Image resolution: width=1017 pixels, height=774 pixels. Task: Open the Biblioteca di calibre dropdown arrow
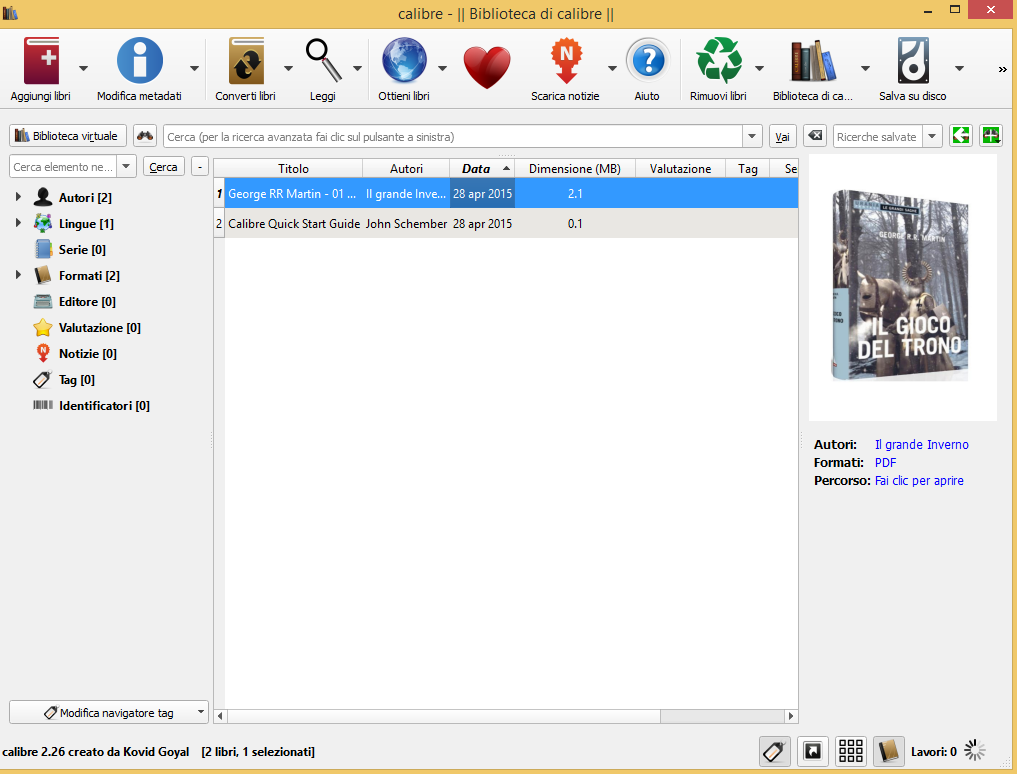coord(865,68)
